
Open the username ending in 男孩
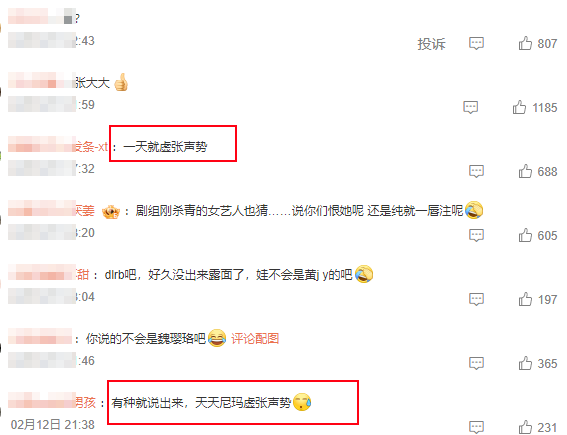52,402
